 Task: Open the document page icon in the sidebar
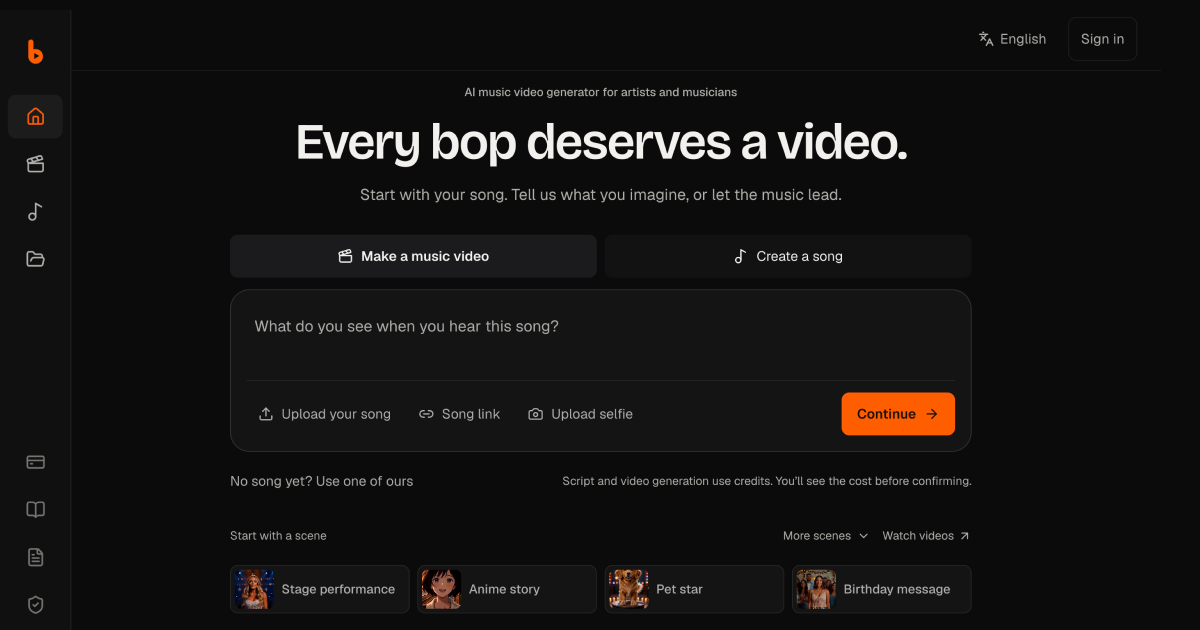click(35, 557)
